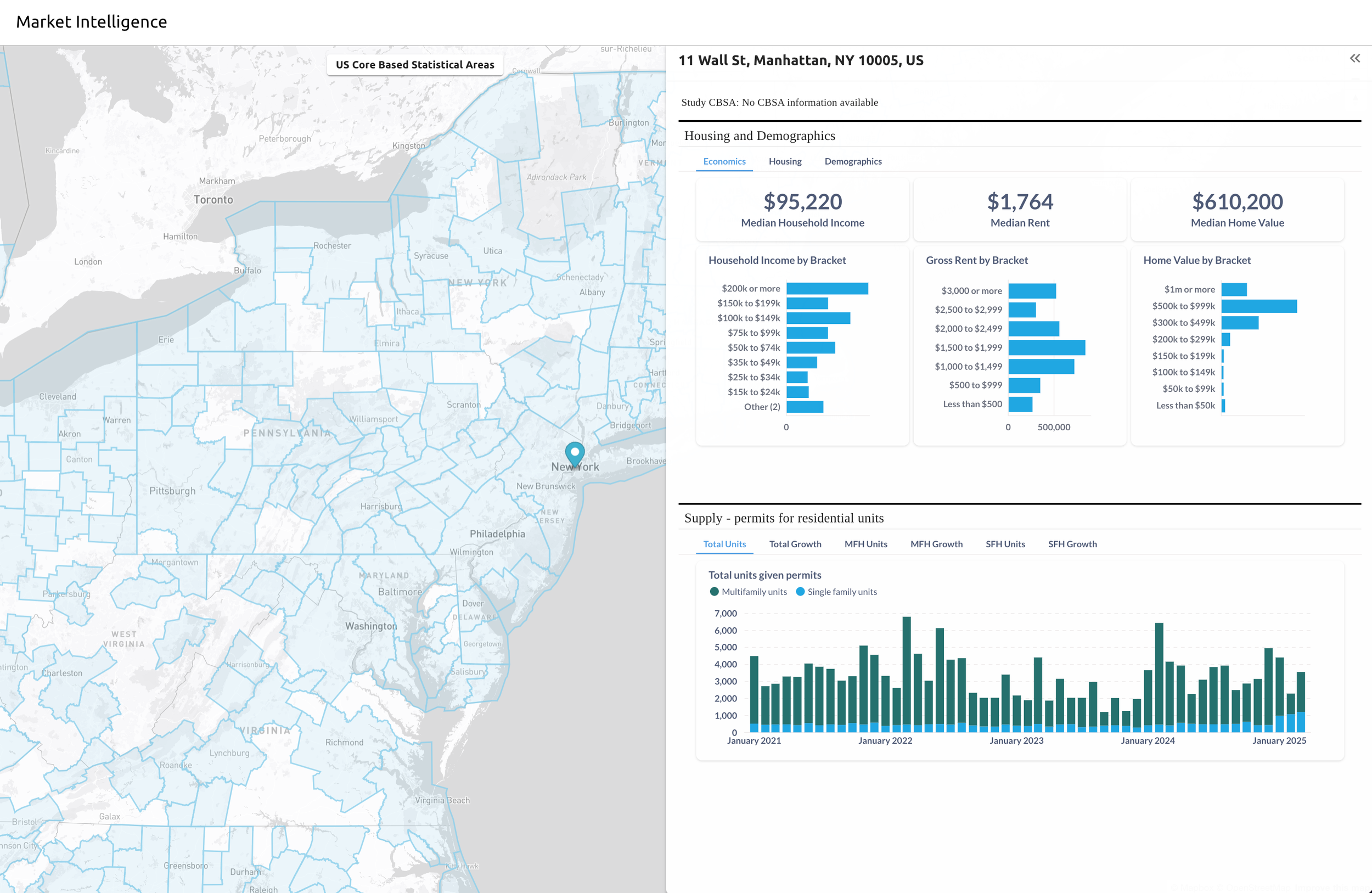Switch to the Demographics tab
The height and width of the screenshot is (893, 1372).
[853, 161]
